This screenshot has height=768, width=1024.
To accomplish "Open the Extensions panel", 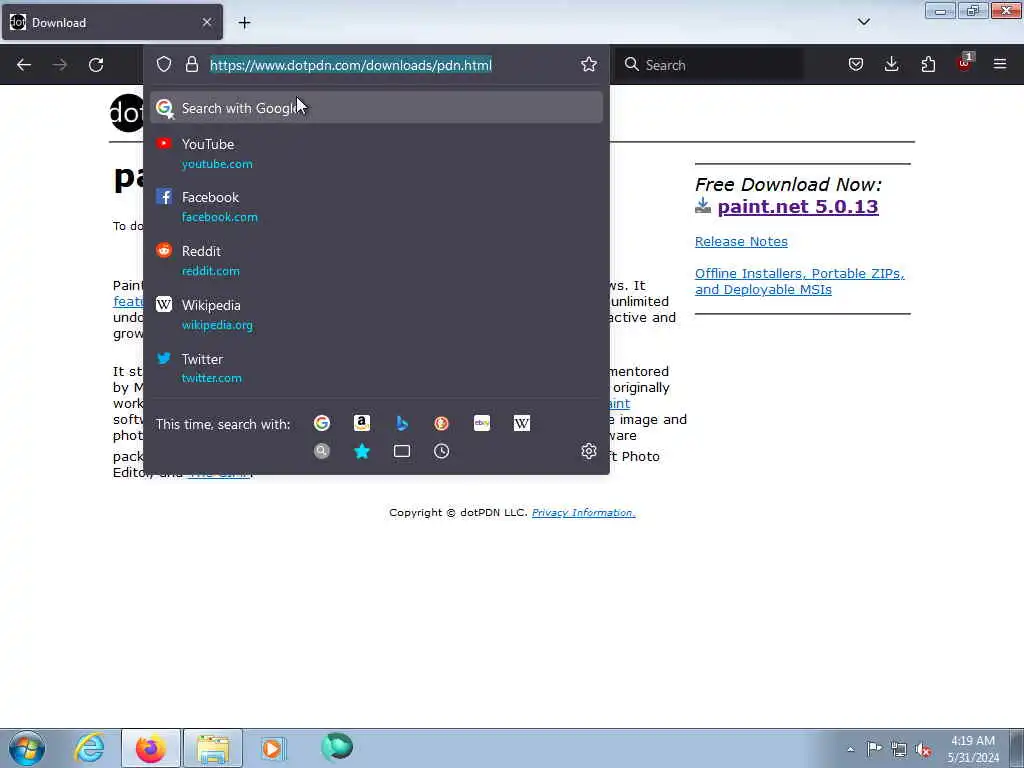I will [x=928, y=65].
